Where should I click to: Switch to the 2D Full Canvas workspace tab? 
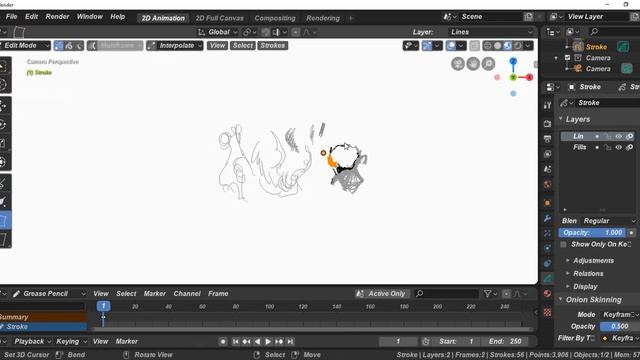point(219,18)
